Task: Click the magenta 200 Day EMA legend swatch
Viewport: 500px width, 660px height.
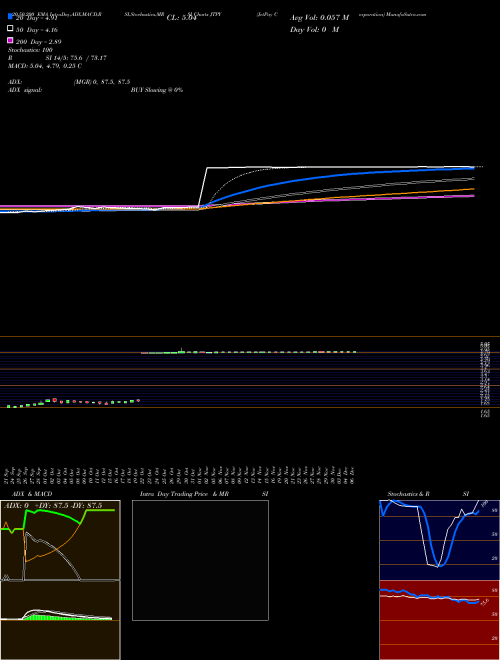Action: [11, 40]
